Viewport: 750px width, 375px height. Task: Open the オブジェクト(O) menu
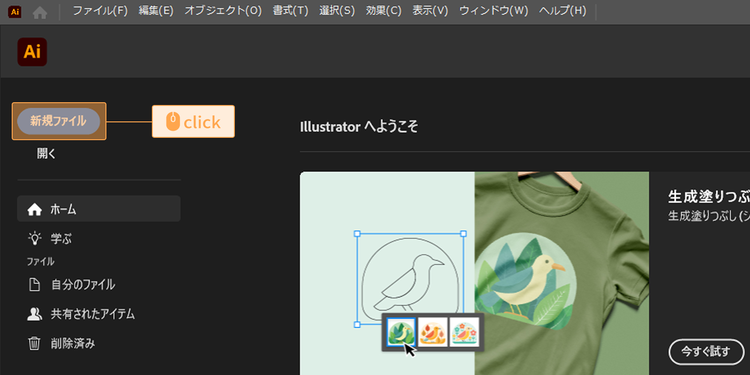(x=223, y=11)
